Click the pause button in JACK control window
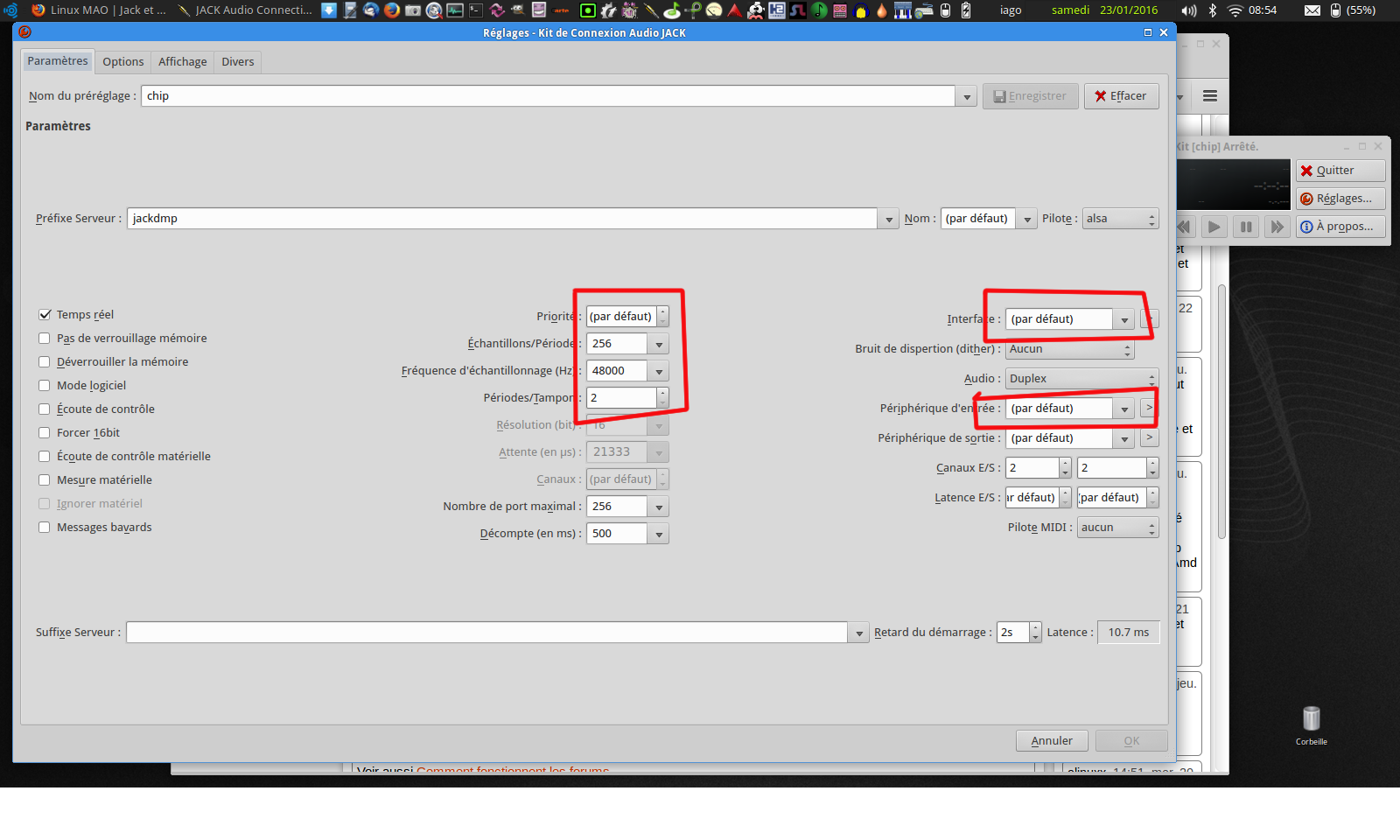Viewport: 1400px width, 840px height. click(x=1246, y=227)
